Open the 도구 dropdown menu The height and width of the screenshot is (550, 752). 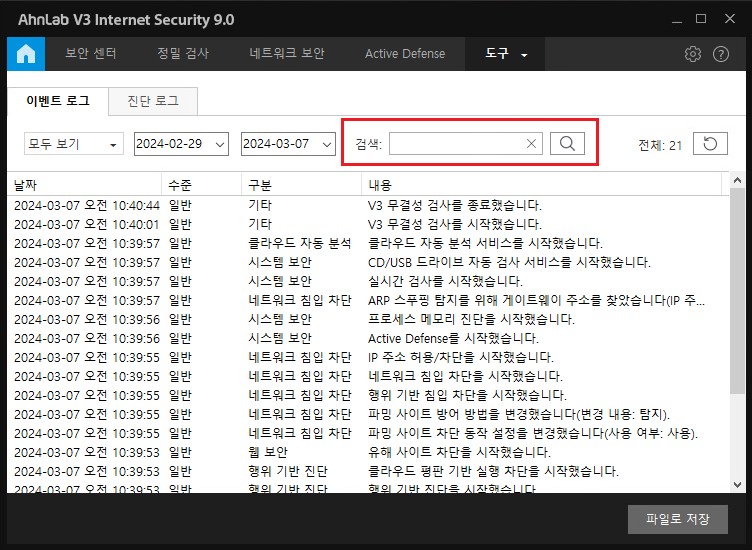coord(505,54)
